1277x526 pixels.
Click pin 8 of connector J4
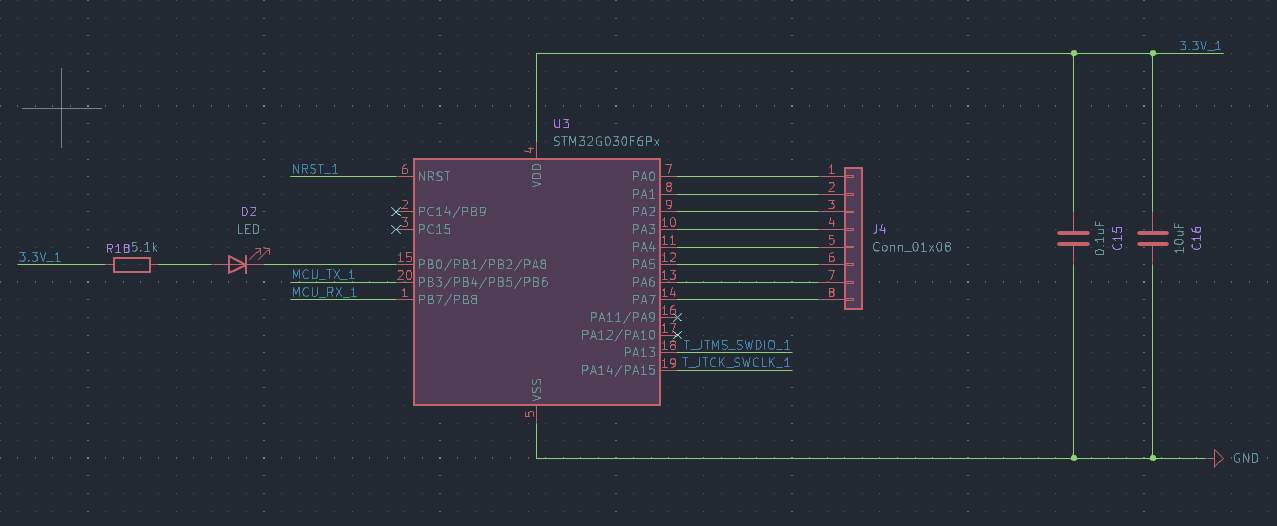click(831, 293)
